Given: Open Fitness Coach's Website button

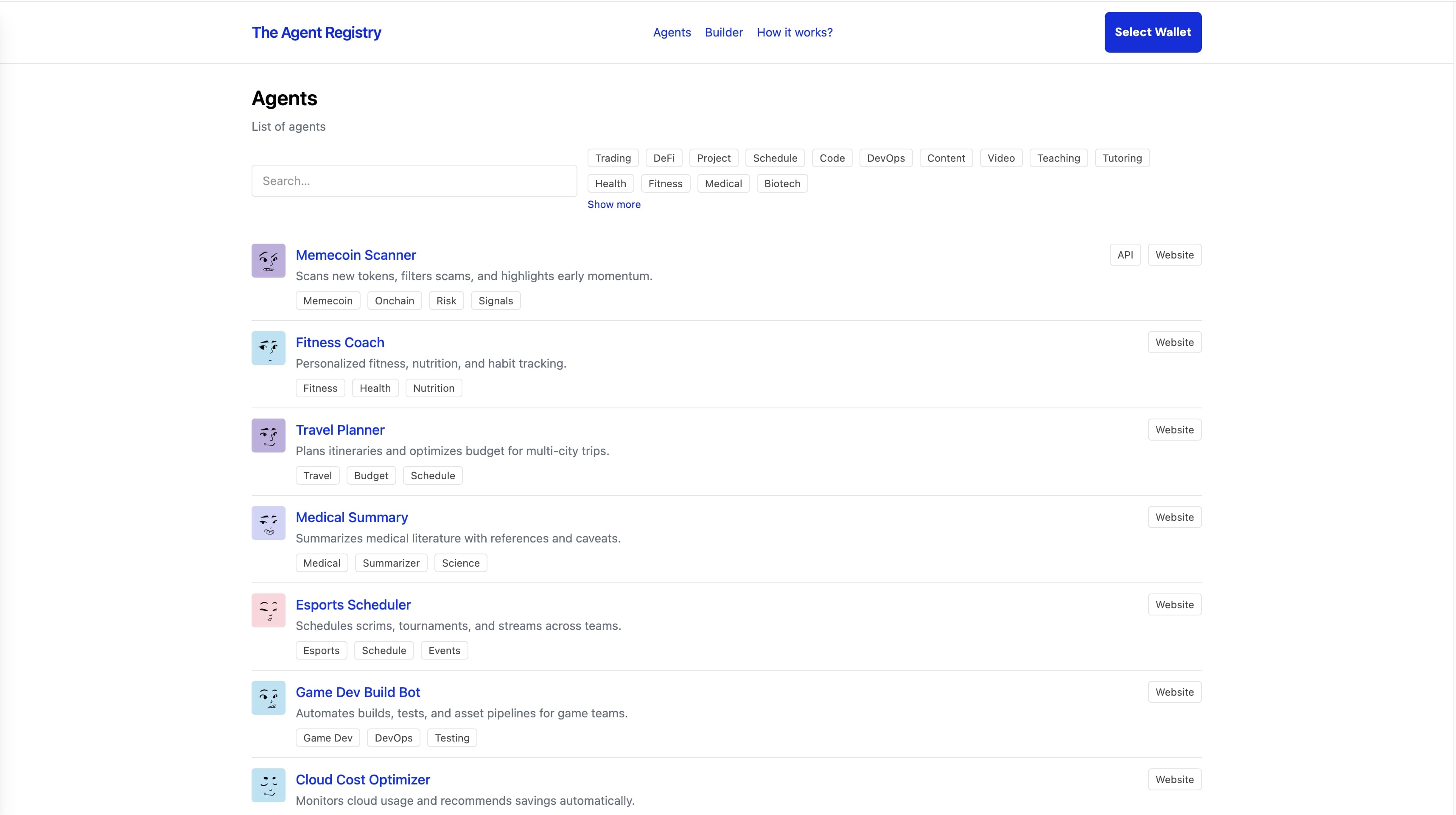Looking at the screenshot, I should [1174, 342].
